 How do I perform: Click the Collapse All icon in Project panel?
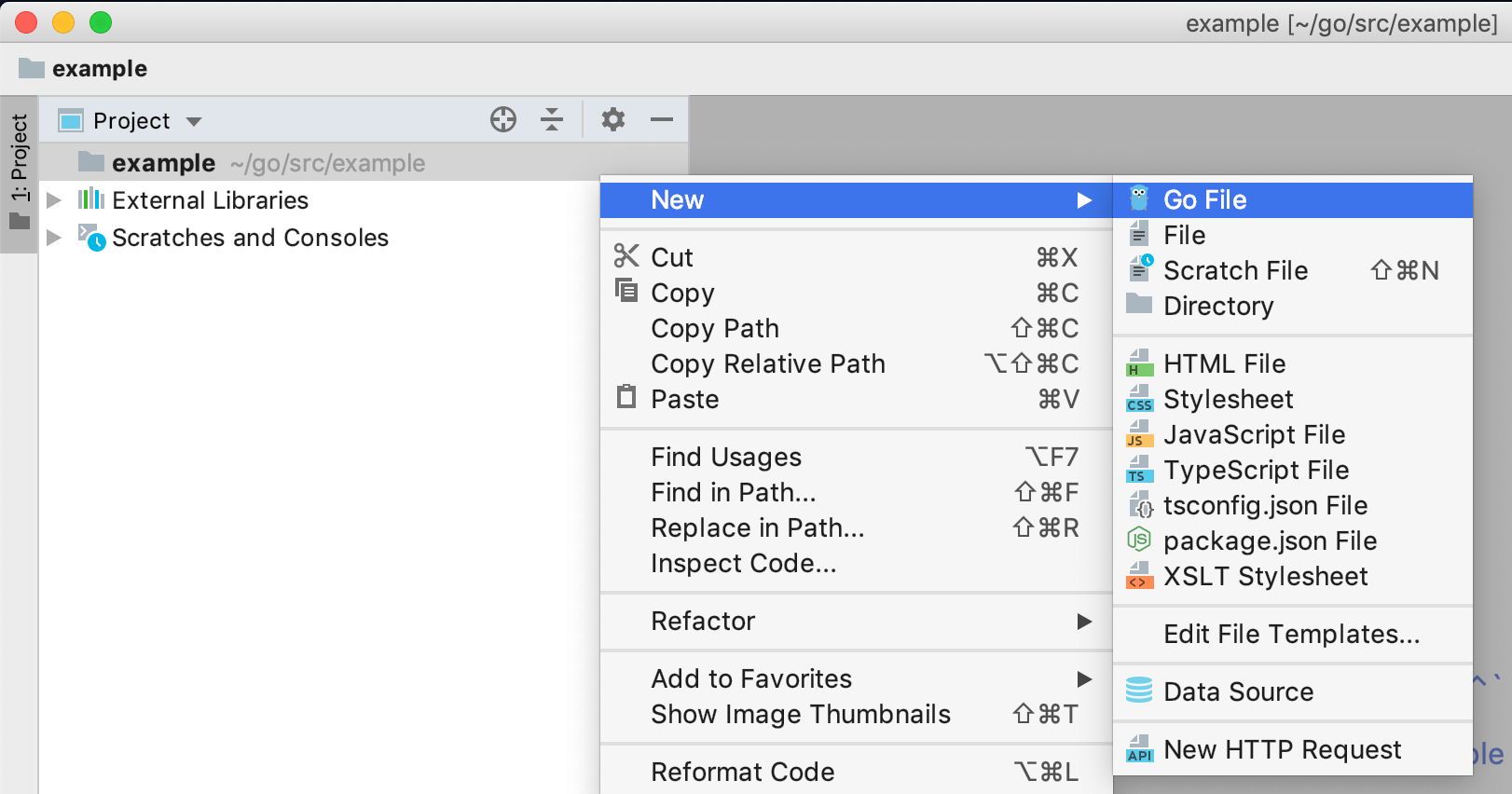[552, 119]
